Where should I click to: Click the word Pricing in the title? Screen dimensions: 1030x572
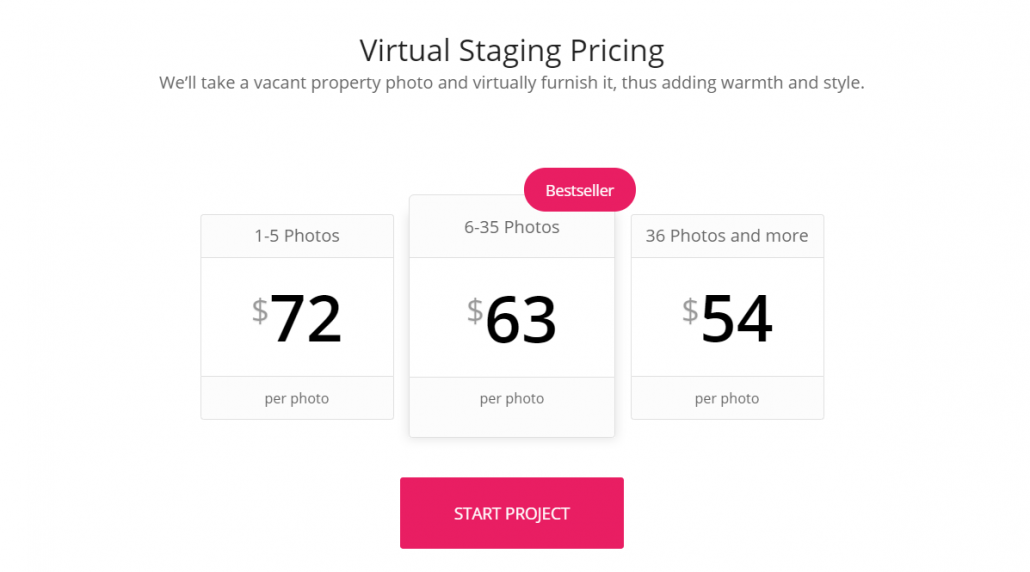617,51
